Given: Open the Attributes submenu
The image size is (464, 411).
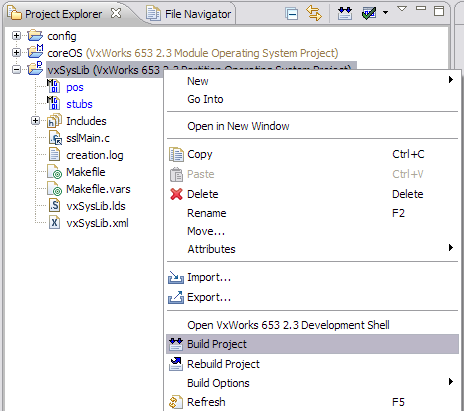Looking at the screenshot, I should coord(312,249).
